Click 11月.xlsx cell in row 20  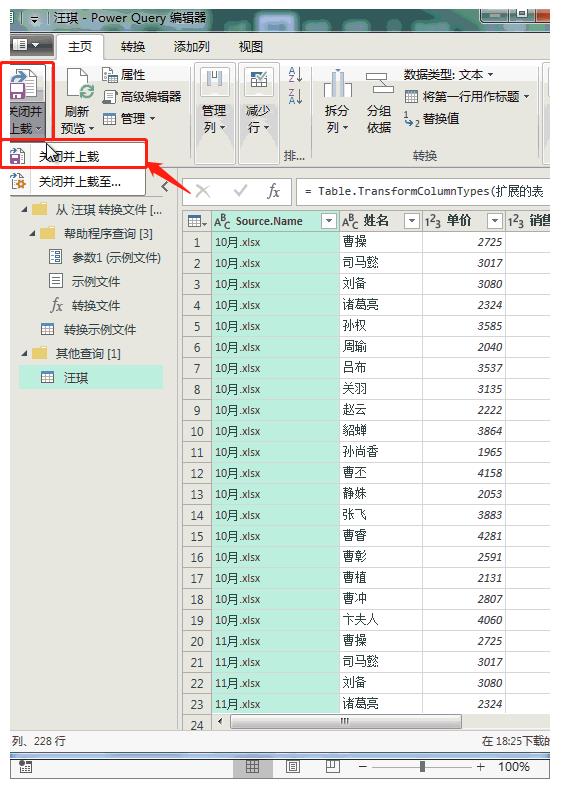pyautogui.click(x=275, y=641)
